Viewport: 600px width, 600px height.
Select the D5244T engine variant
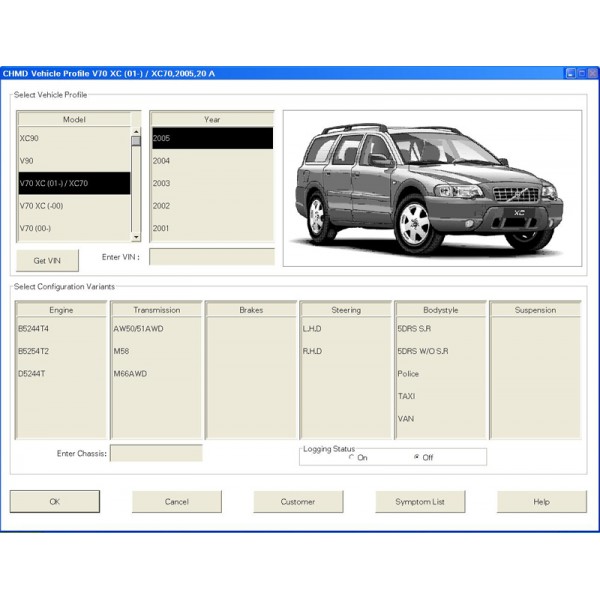[x=60, y=373]
